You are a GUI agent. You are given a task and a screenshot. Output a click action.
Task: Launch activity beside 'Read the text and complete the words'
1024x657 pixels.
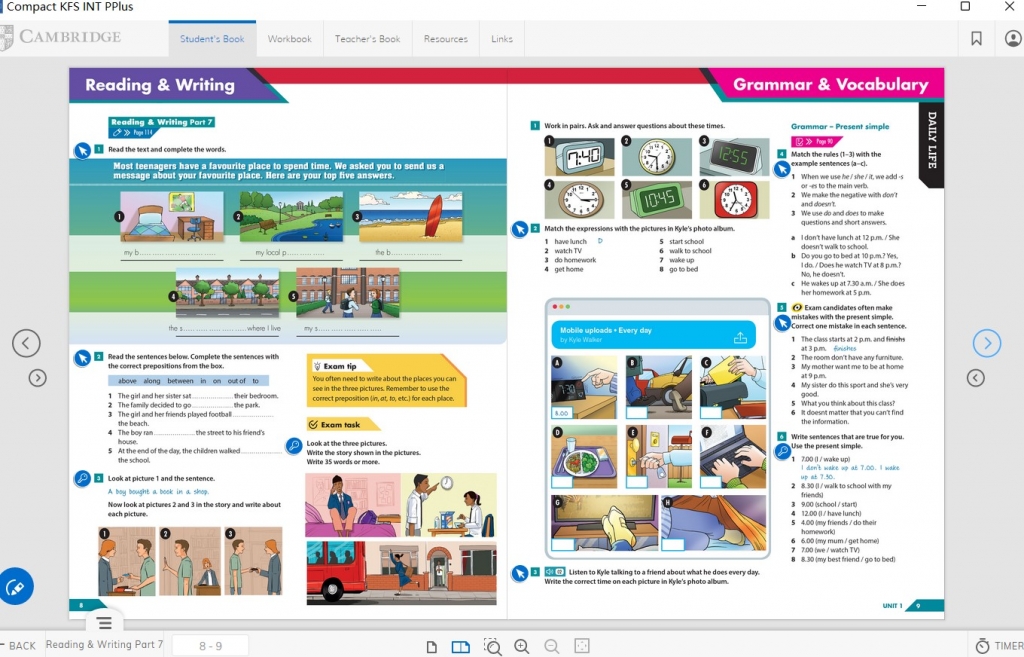[82, 150]
